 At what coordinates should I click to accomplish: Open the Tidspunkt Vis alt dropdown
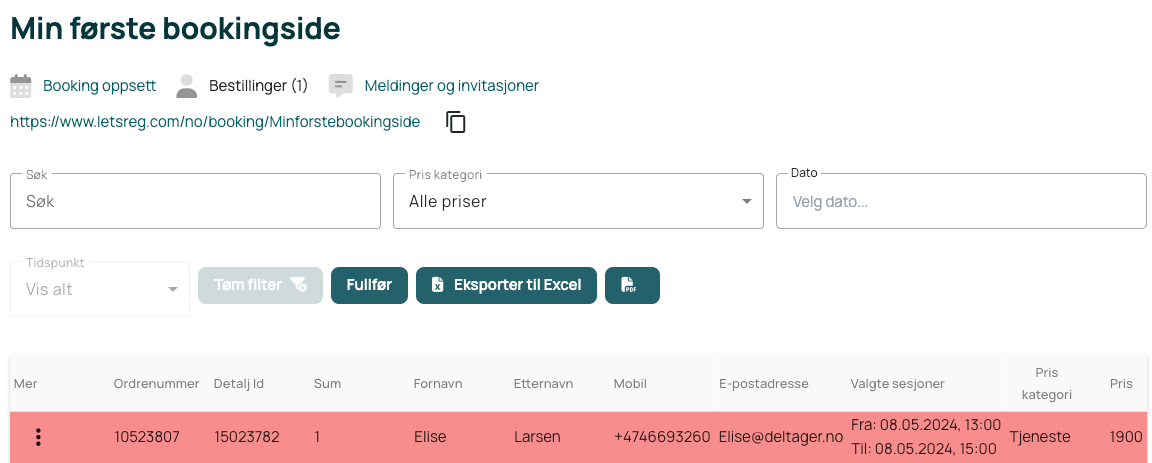(x=100, y=289)
